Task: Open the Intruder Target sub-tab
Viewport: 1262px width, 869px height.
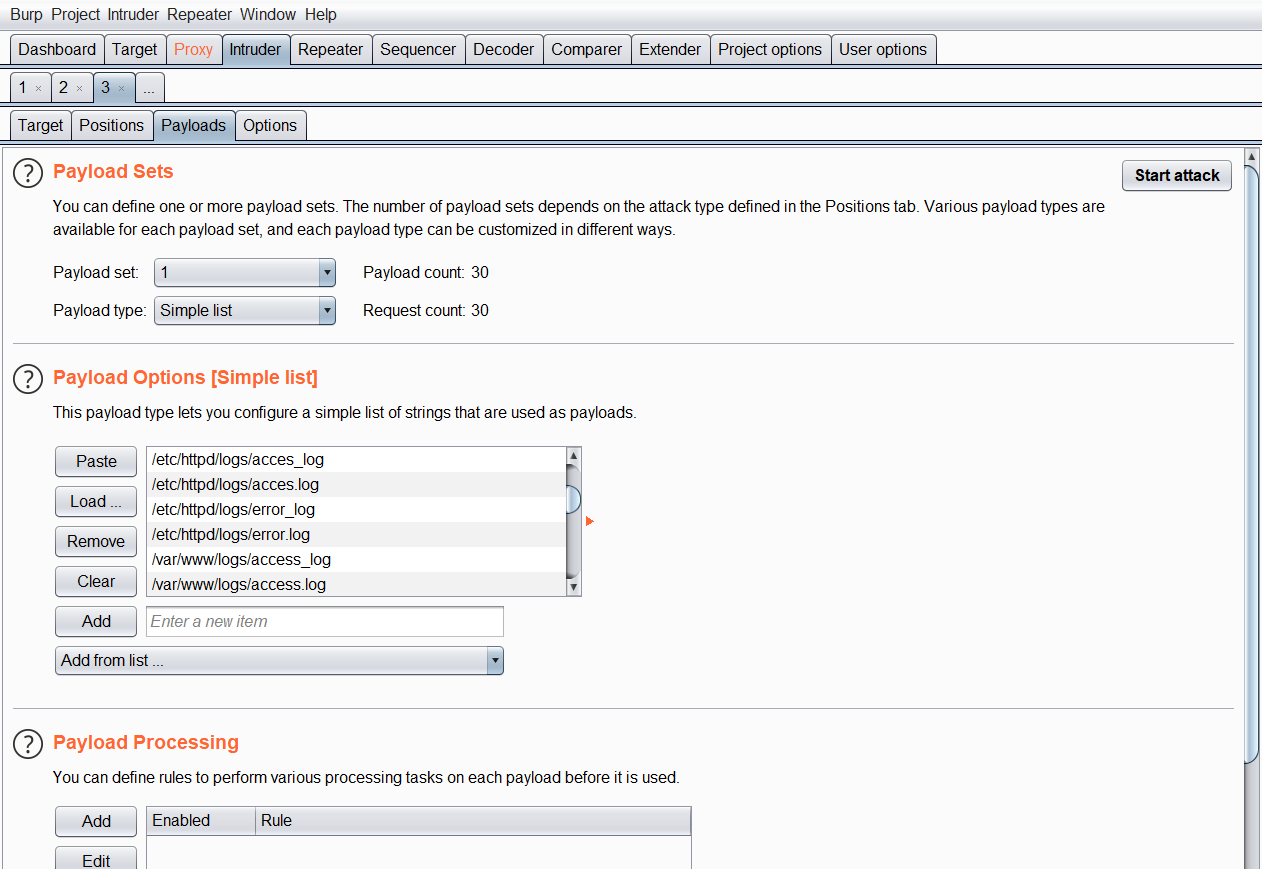Action: [40, 125]
